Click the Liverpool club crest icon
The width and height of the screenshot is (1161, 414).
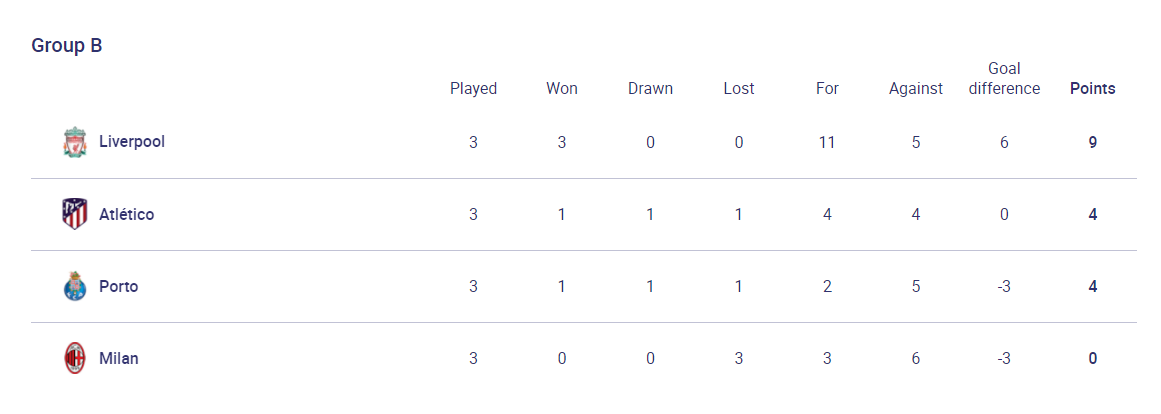(x=74, y=142)
